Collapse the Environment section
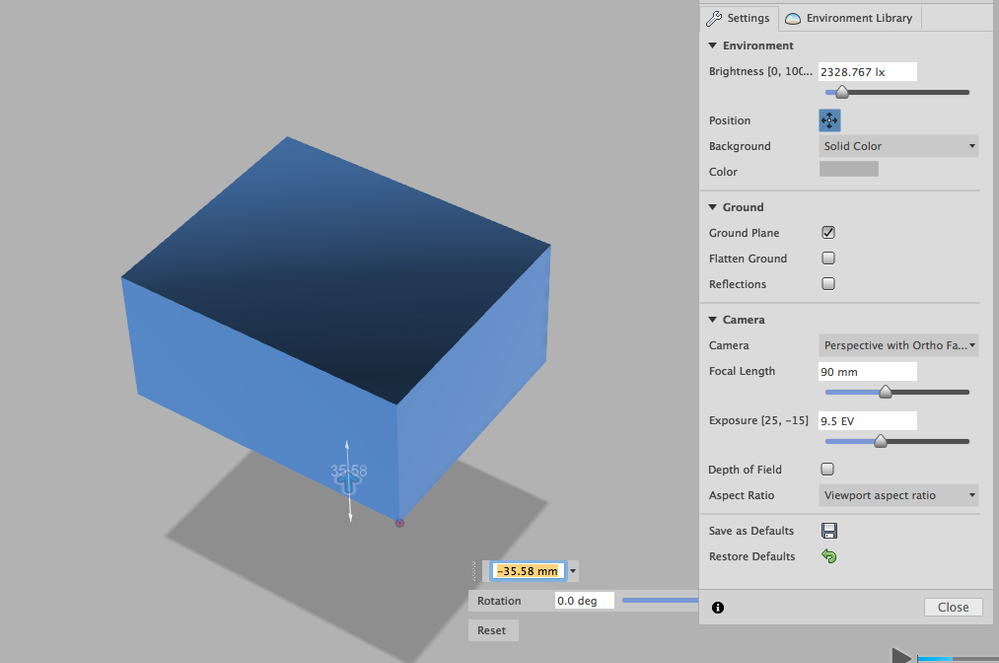 point(713,46)
